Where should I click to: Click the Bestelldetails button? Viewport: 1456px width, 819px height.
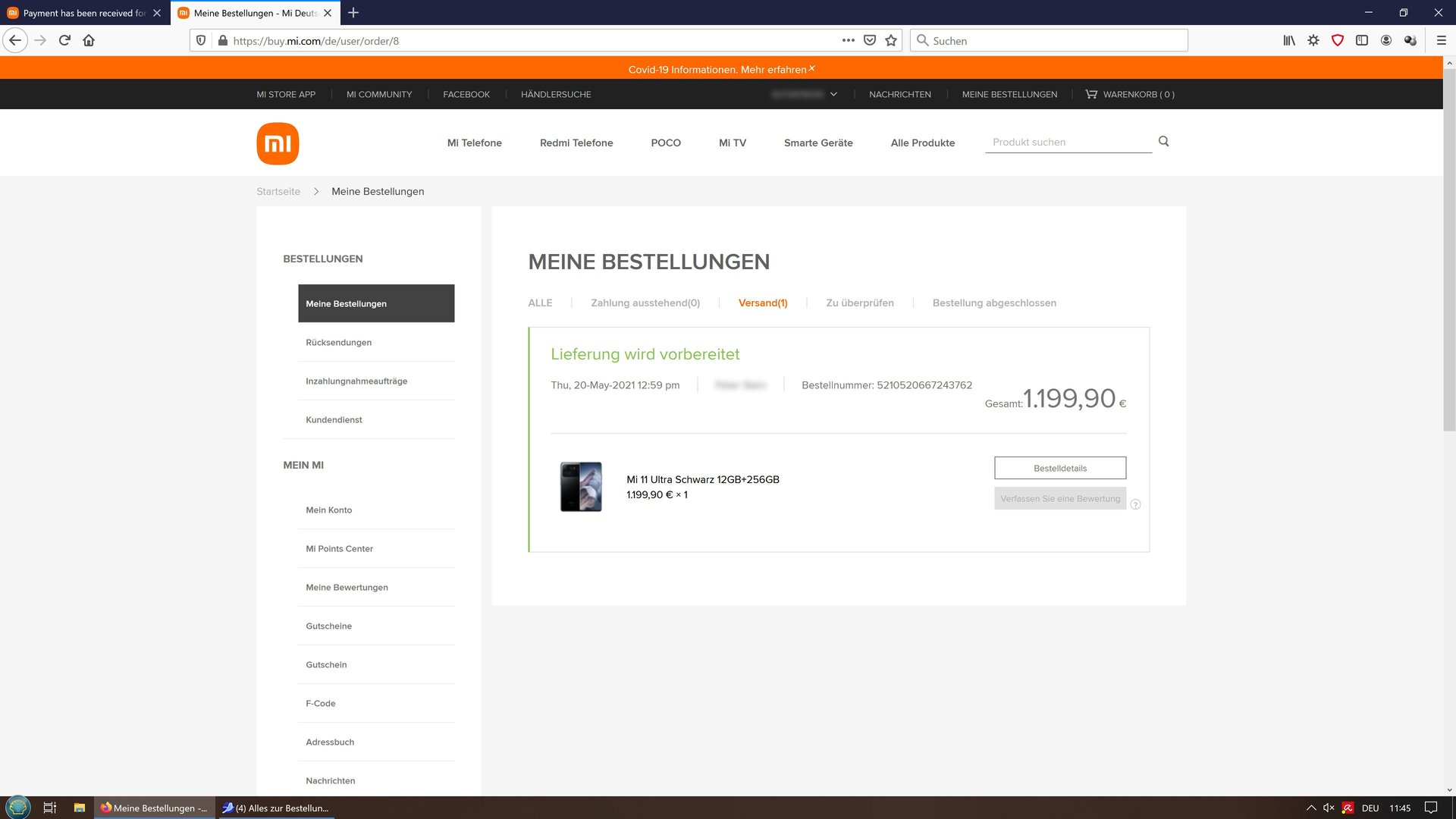coord(1060,468)
